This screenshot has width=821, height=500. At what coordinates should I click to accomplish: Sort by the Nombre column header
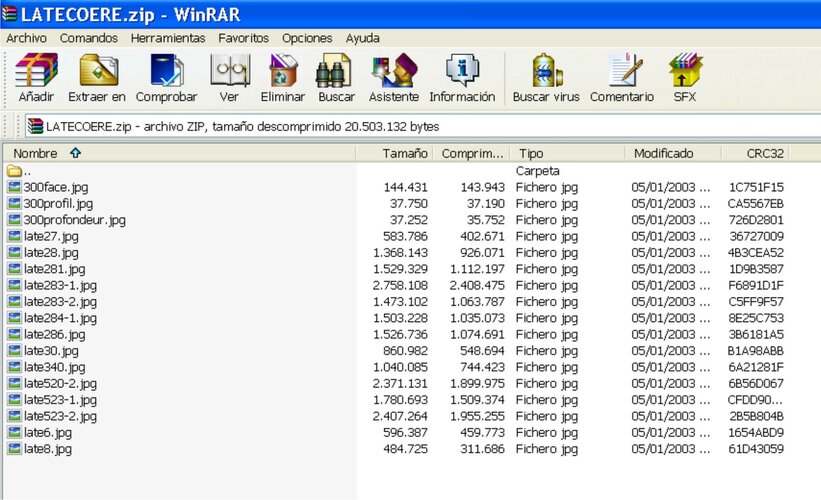(180, 153)
